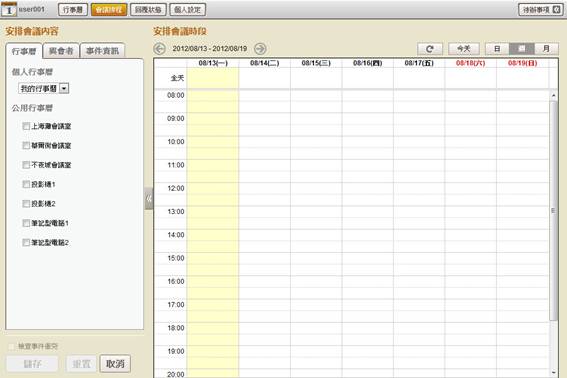
Task: Click the scrollbar up arrow of the time grid
Action: coord(553,96)
